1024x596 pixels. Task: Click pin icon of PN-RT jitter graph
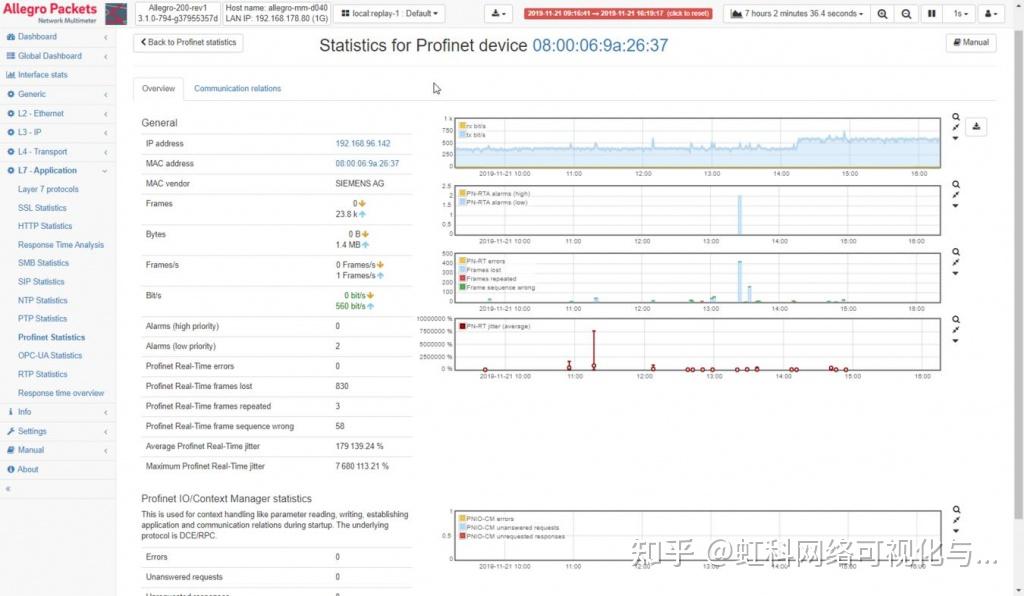tap(955, 330)
